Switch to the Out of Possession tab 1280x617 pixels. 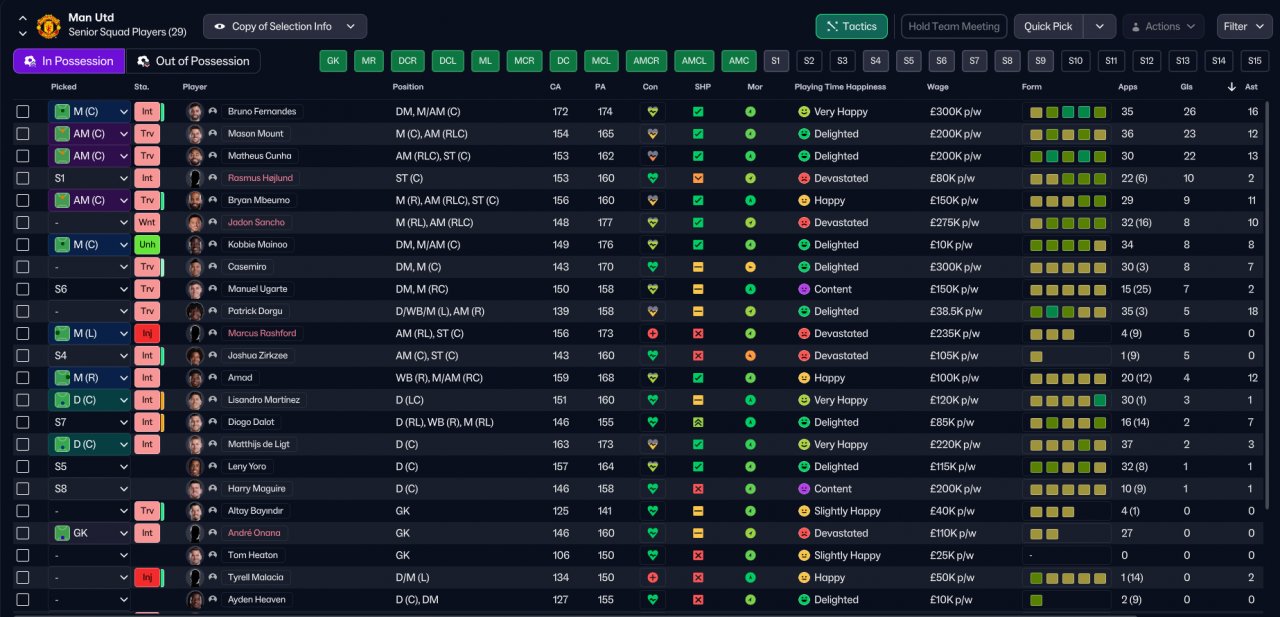(193, 61)
